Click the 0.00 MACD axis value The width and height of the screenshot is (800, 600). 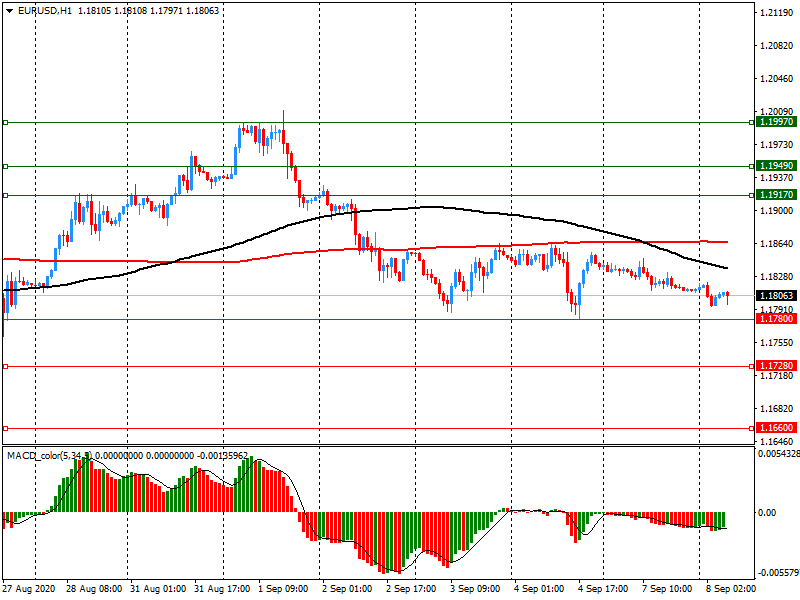pyautogui.click(x=767, y=513)
